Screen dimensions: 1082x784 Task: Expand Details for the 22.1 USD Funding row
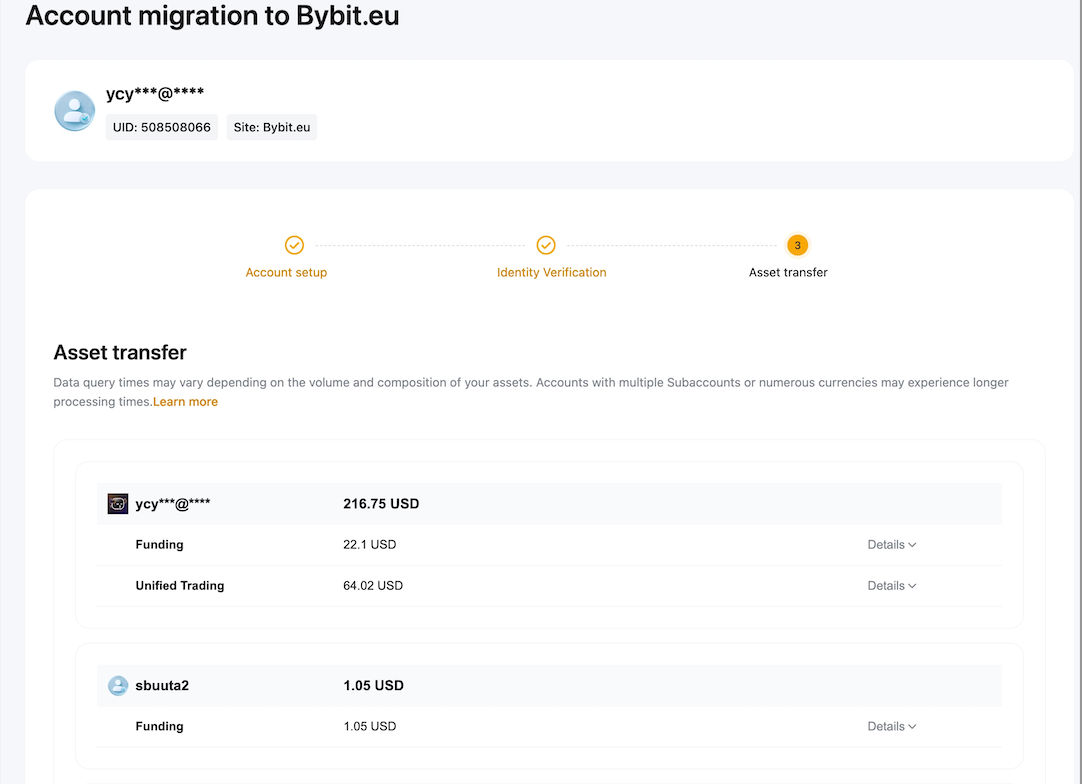[891, 545]
